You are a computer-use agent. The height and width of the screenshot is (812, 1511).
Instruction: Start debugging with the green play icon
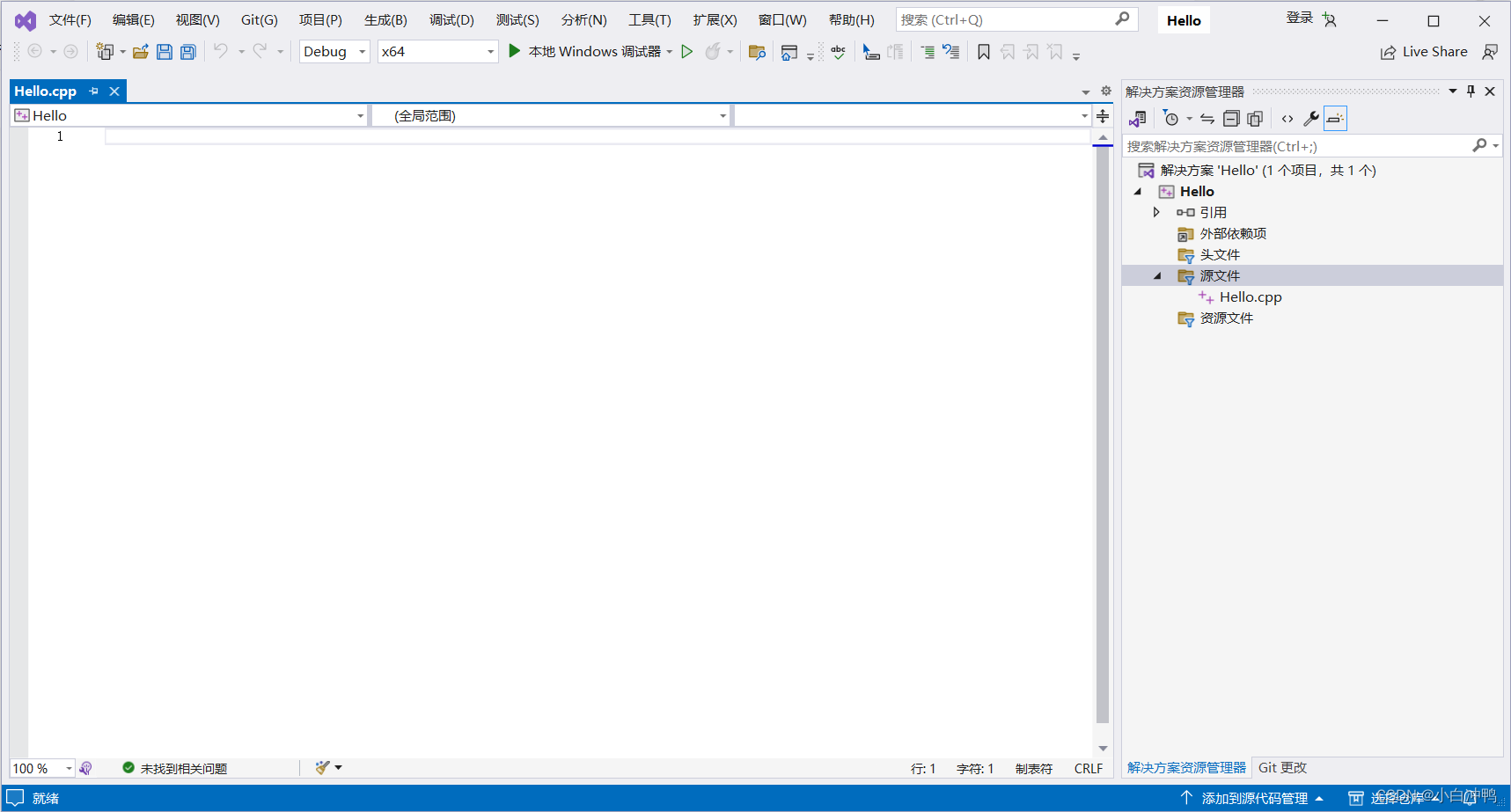[515, 52]
